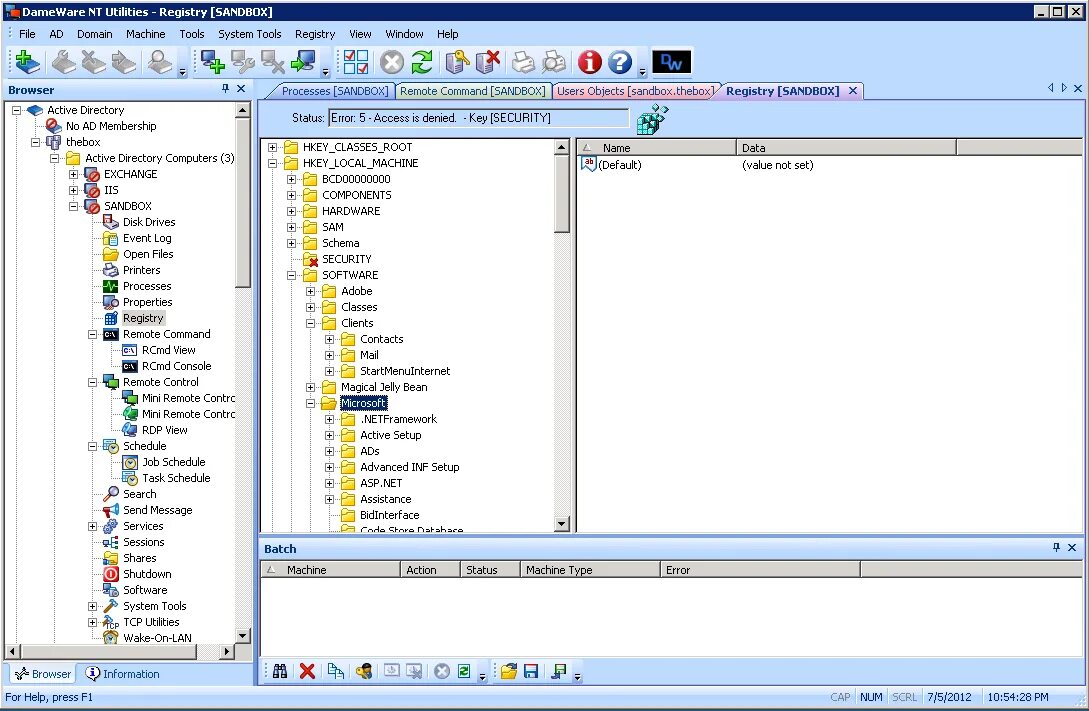The height and width of the screenshot is (711, 1089).
Task: Open the Machine menu
Action: tap(145, 34)
